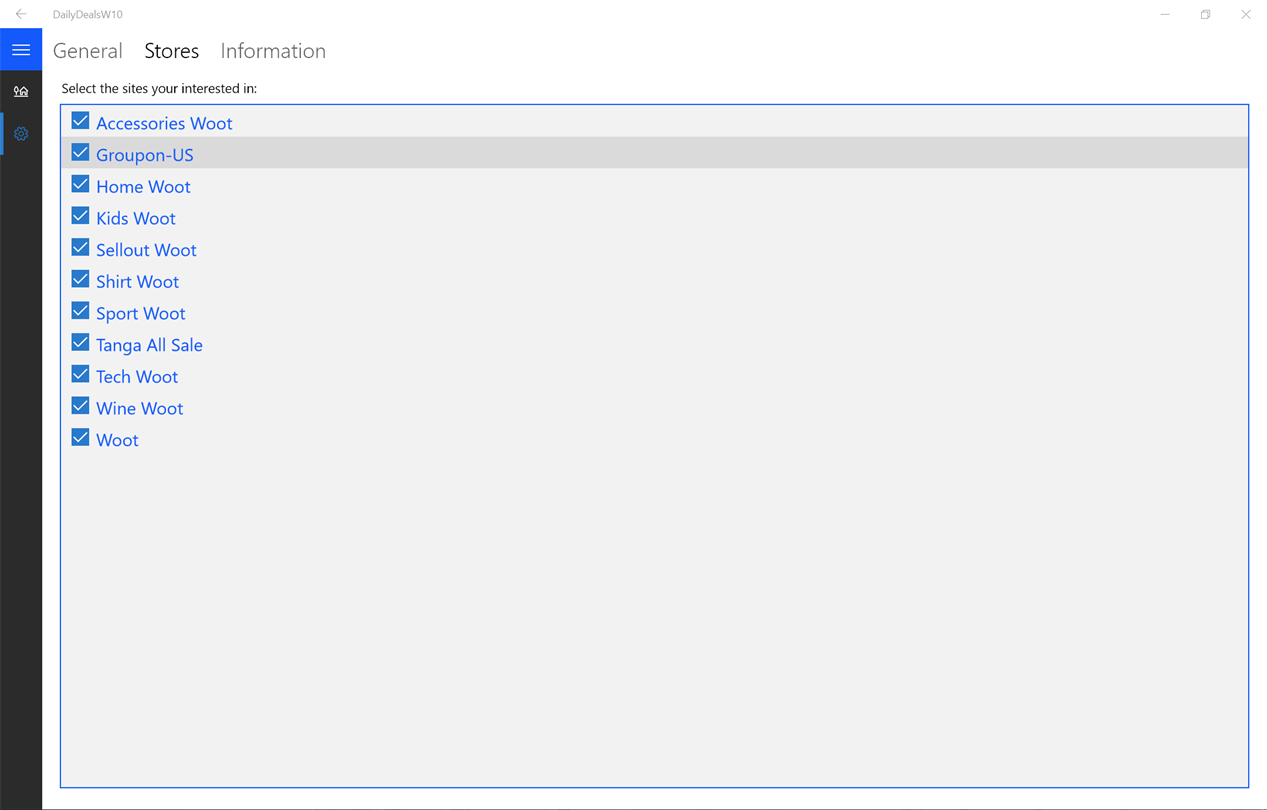Toggle the Home Woot checkbox

pyautogui.click(x=80, y=185)
